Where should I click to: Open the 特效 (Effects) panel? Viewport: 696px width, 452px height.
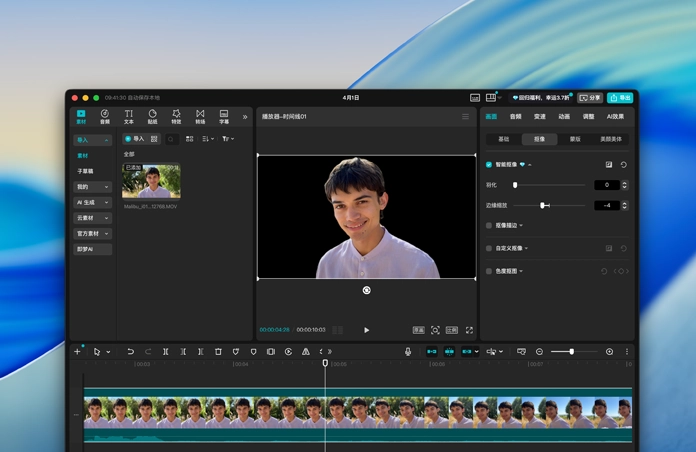pos(176,117)
